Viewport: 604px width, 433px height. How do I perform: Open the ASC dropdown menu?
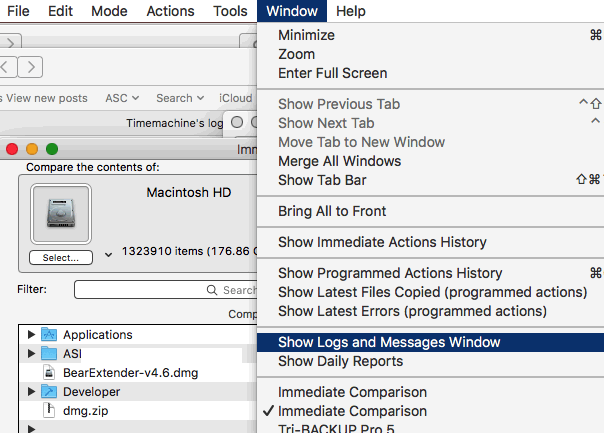tap(122, 98)
